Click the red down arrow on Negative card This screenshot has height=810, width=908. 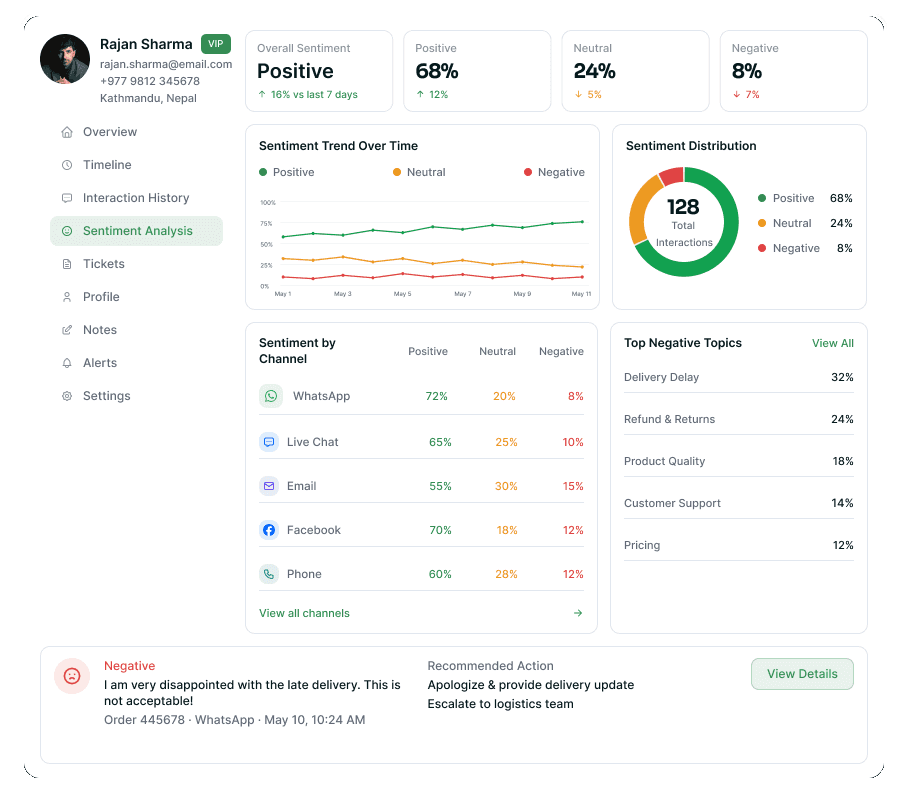click(x=737, y=94)
